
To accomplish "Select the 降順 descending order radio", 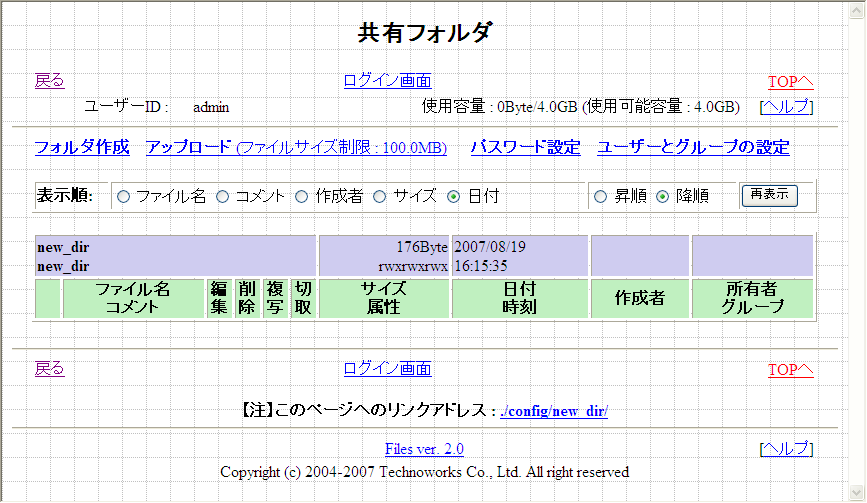I will 662,197.
